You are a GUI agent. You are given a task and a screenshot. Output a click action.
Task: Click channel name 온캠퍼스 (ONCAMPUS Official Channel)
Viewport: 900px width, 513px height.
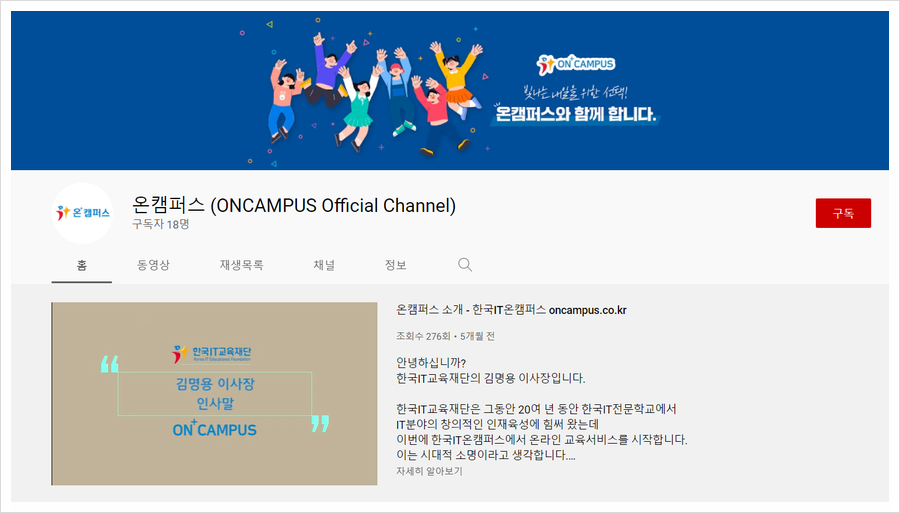pyautogui.click(x=294, y=205)
